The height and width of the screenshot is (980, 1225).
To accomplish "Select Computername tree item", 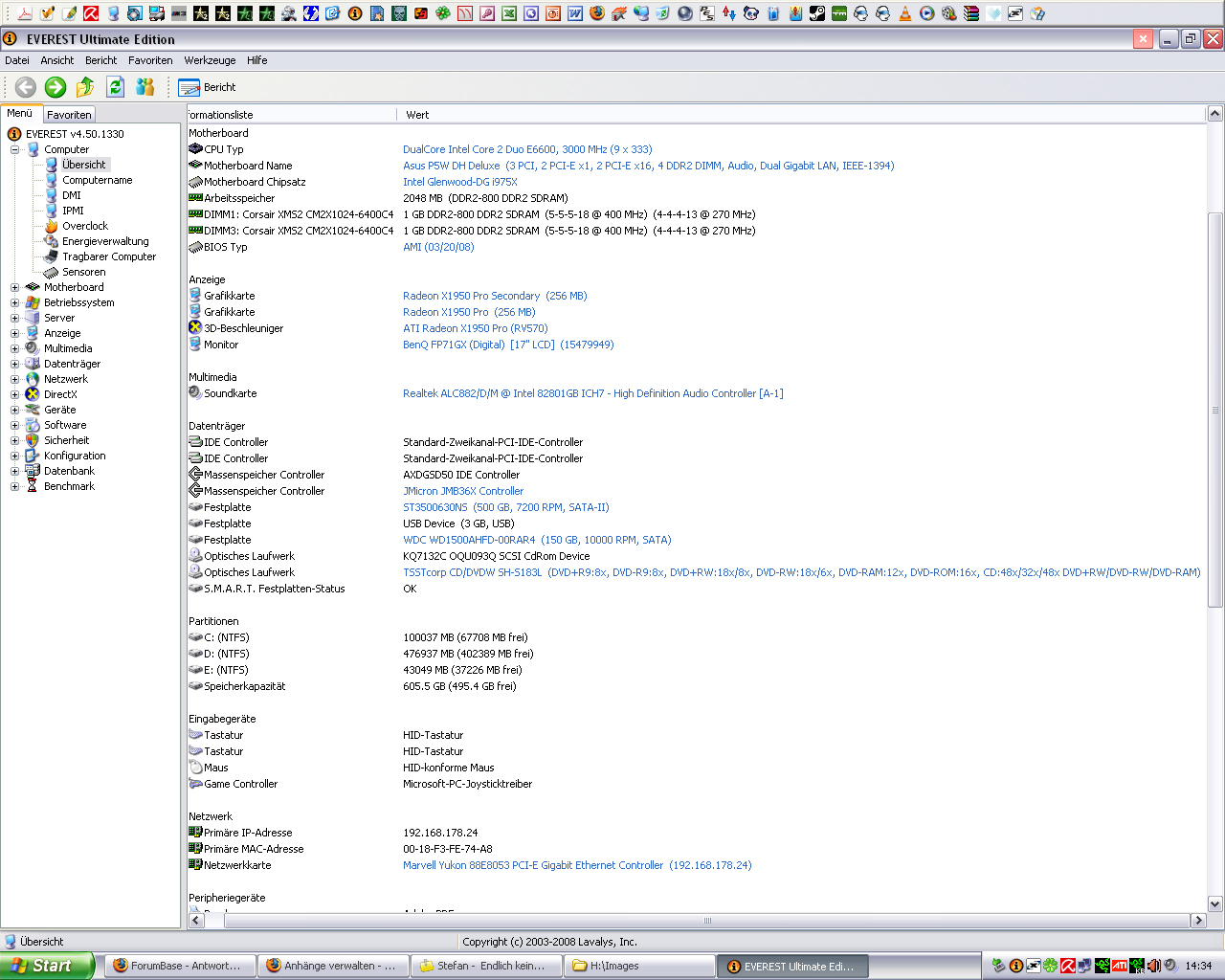I will 97,180.
